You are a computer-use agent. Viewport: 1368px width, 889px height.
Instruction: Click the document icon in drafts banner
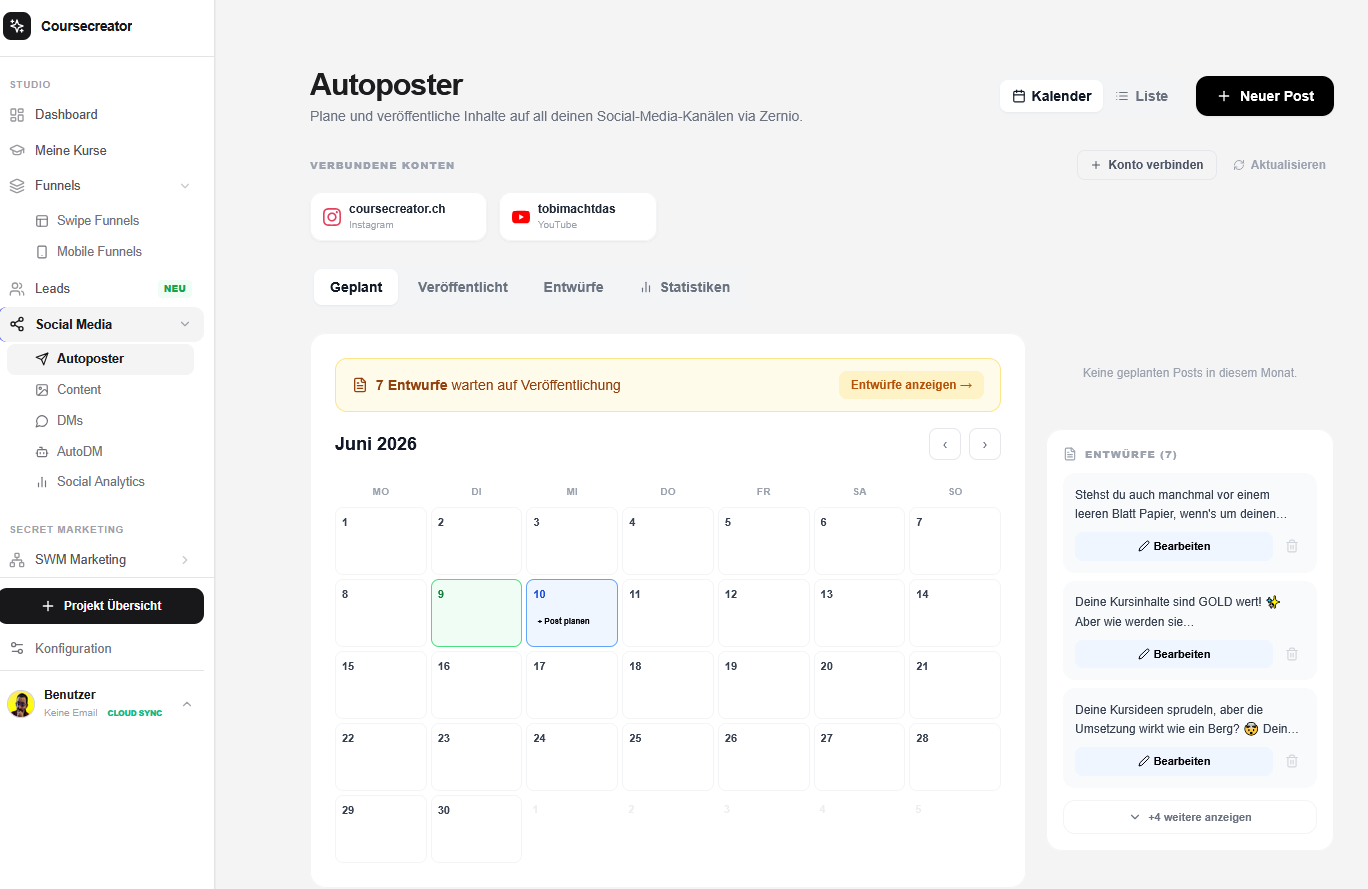point(360,385)
